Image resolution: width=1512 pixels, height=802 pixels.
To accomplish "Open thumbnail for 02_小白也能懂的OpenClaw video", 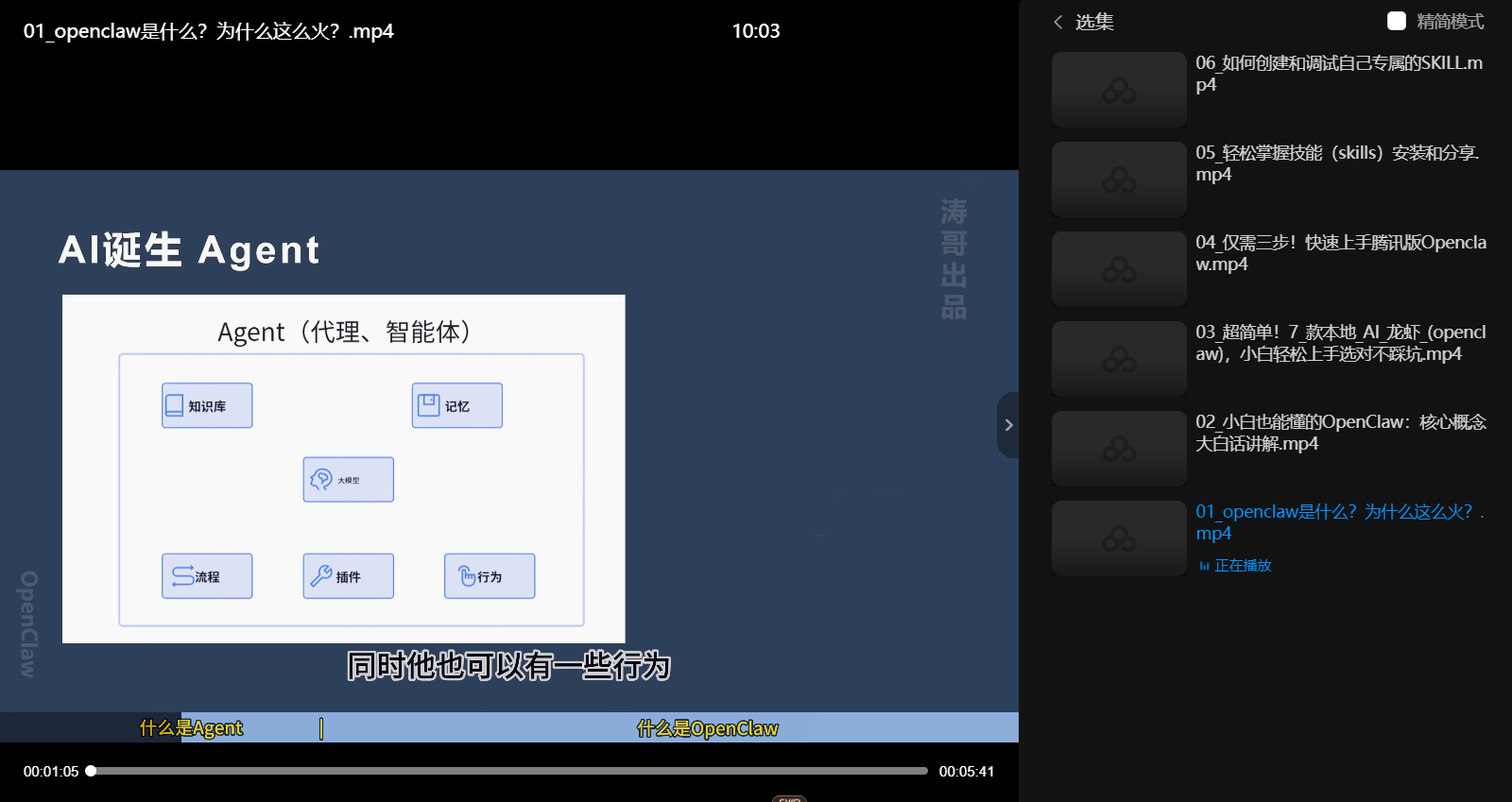I will [x=1119, y=449].
